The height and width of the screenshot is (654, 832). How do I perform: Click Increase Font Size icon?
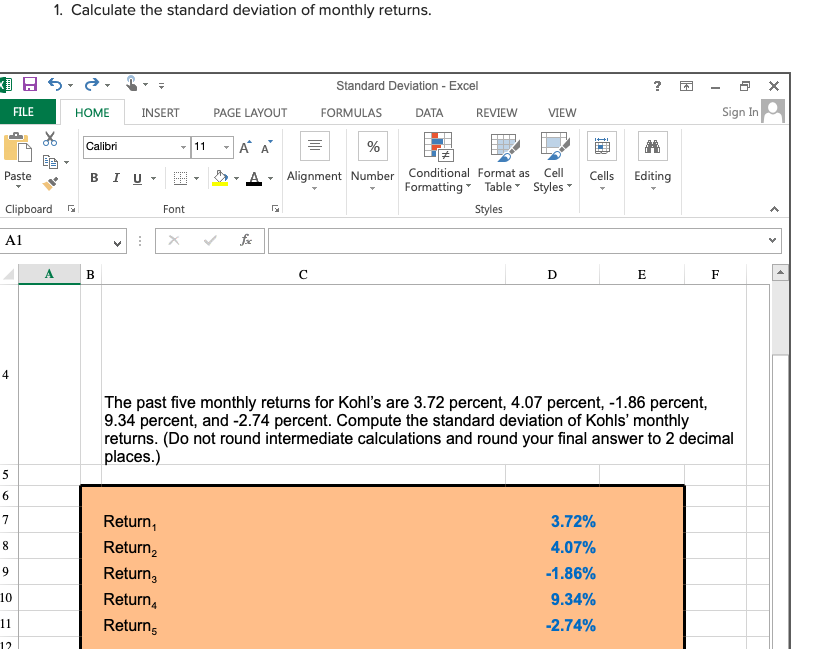click(245, 147)
